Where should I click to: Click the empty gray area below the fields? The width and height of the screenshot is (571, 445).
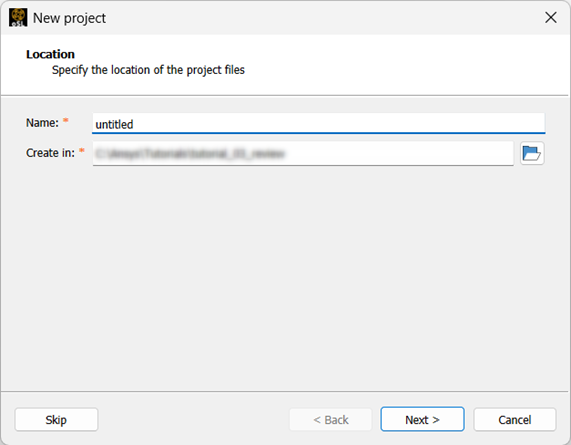[286, 279]
